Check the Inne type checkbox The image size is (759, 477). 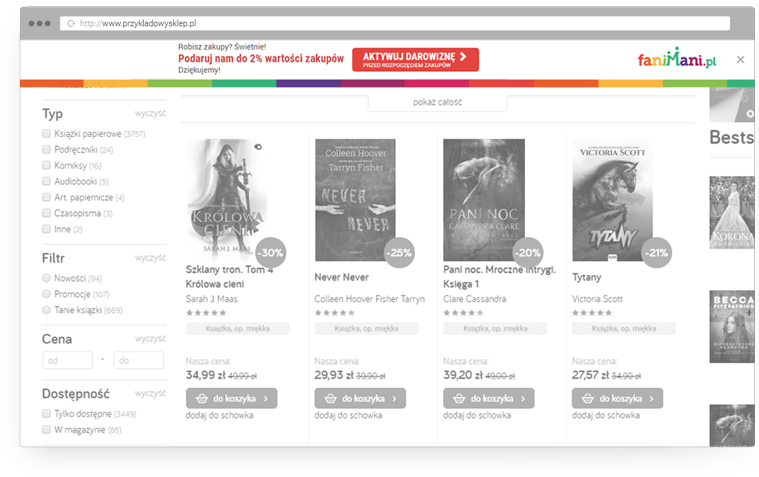46,229
